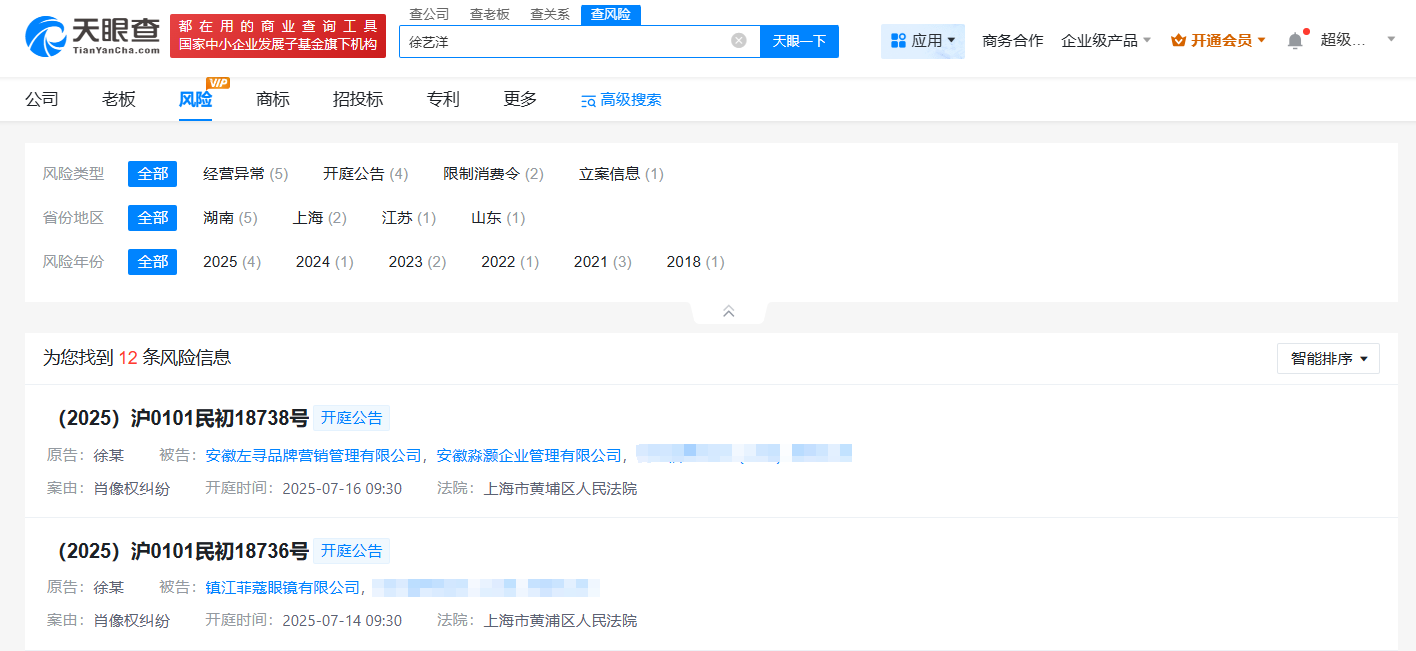Select the 开庭公告 risk type filter
Image resolution: width=1416 pixels, height=651 pixels.
pos(364,173)
